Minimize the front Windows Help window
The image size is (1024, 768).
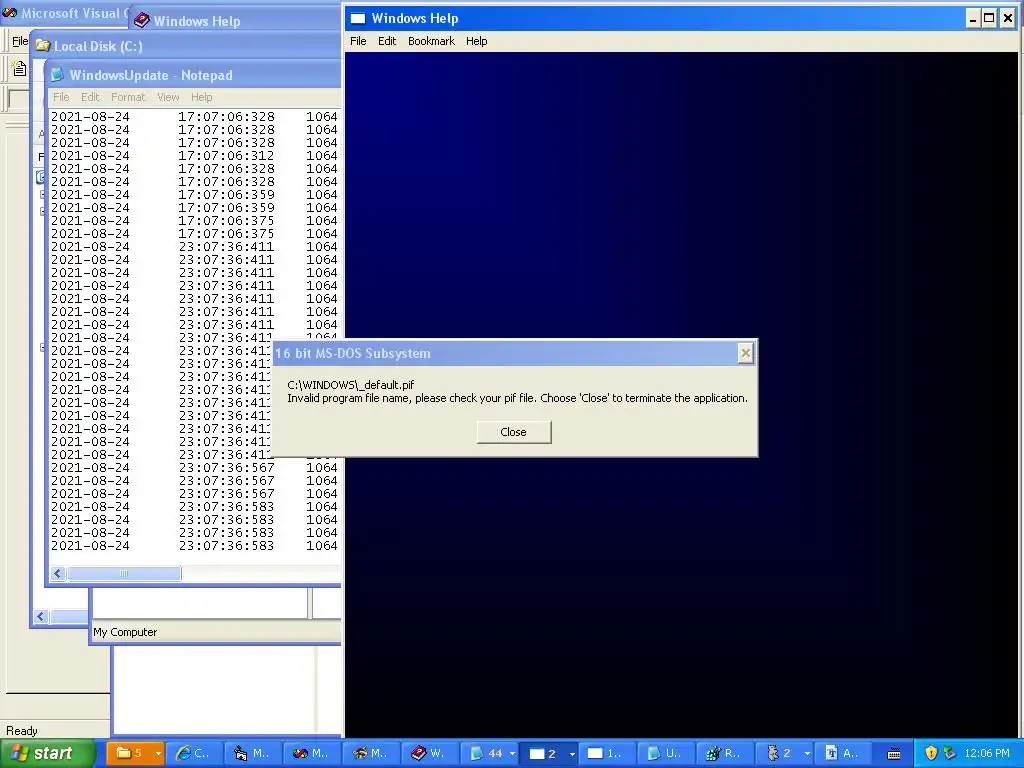click(x=972, y=18)
